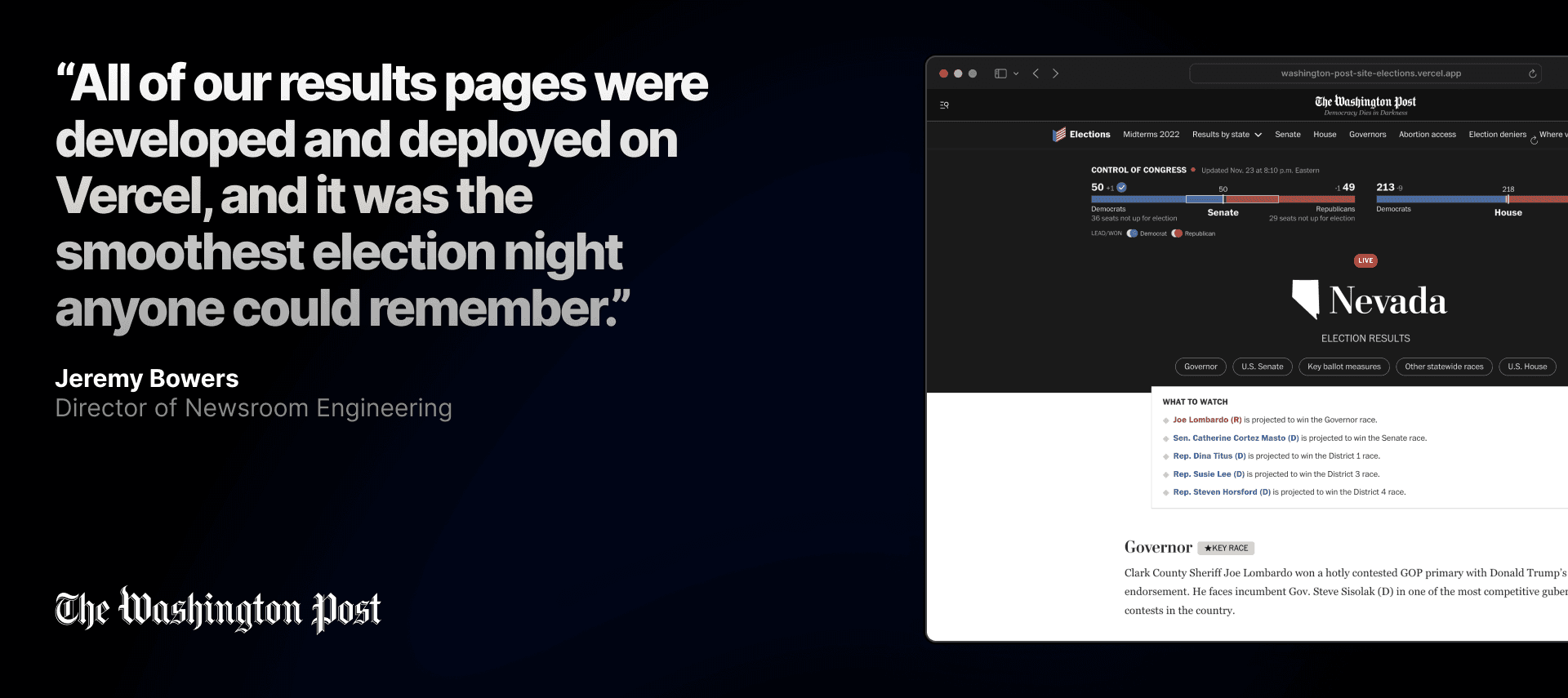Expand the sidebar options chevron
Image resolution: width=1568 pixels, height=698 pixels.
pos(1016,73)
